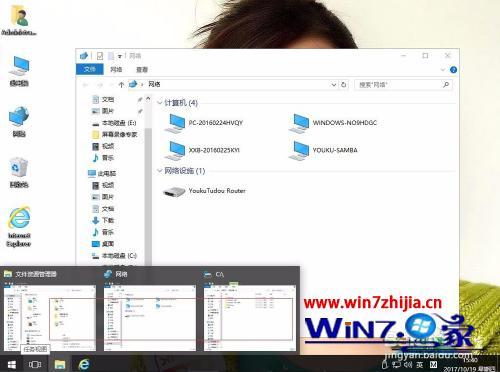Collapse the 计算机 (4) group
The width and height of the screenshot is (500, 372).
point(159,102)
